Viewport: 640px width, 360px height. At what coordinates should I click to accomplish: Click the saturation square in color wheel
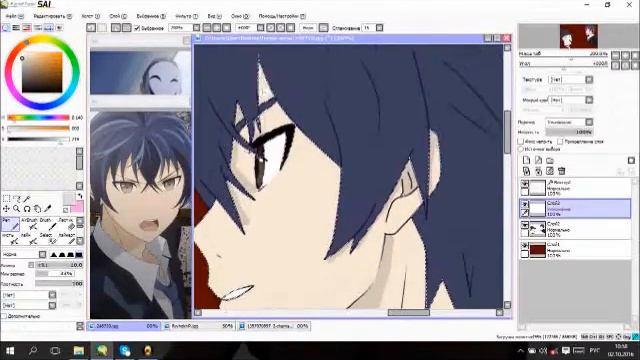(42, 72)
